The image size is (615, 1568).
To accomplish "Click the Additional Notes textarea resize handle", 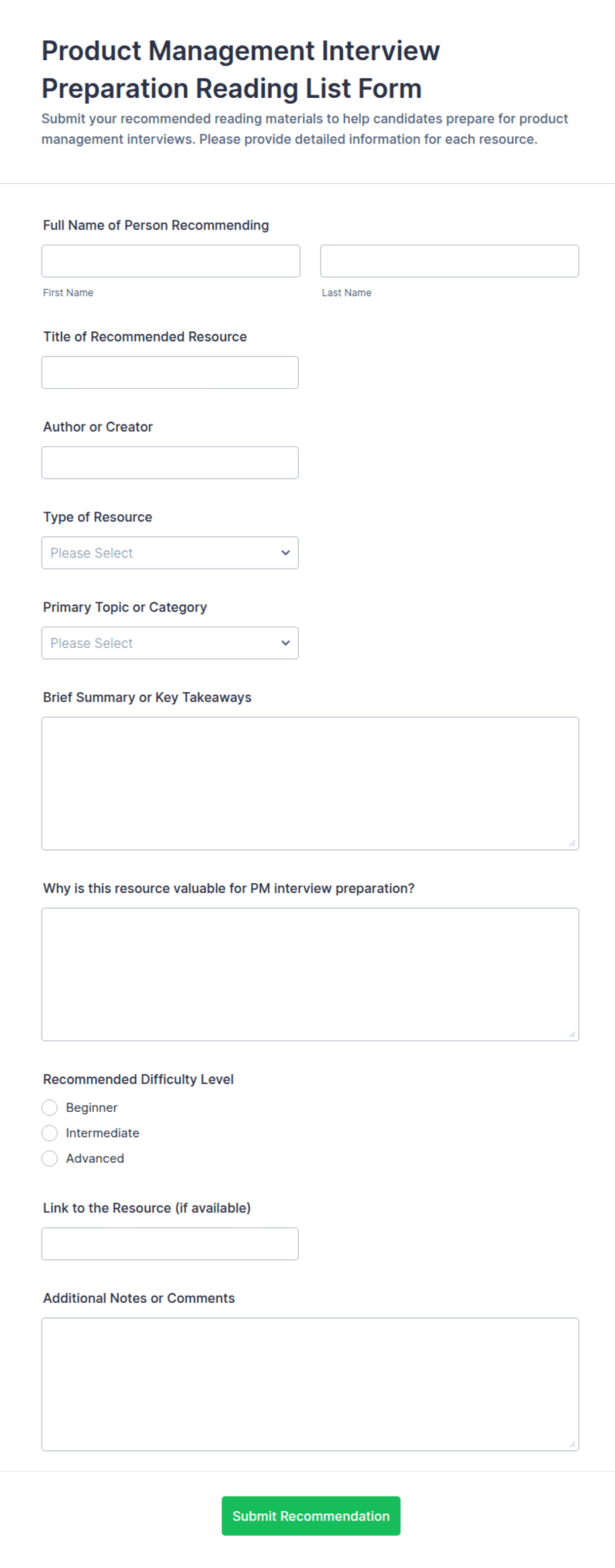I will click(572, 1444).
